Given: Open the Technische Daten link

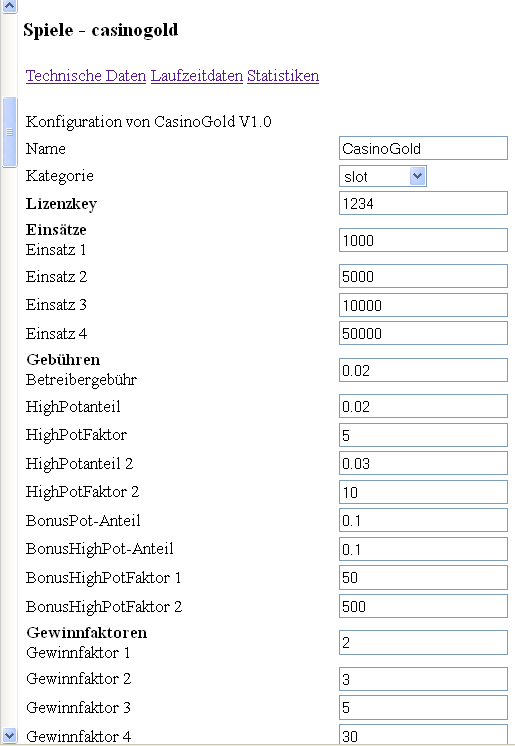Looking at the screenshot, I should click(86, 76).
